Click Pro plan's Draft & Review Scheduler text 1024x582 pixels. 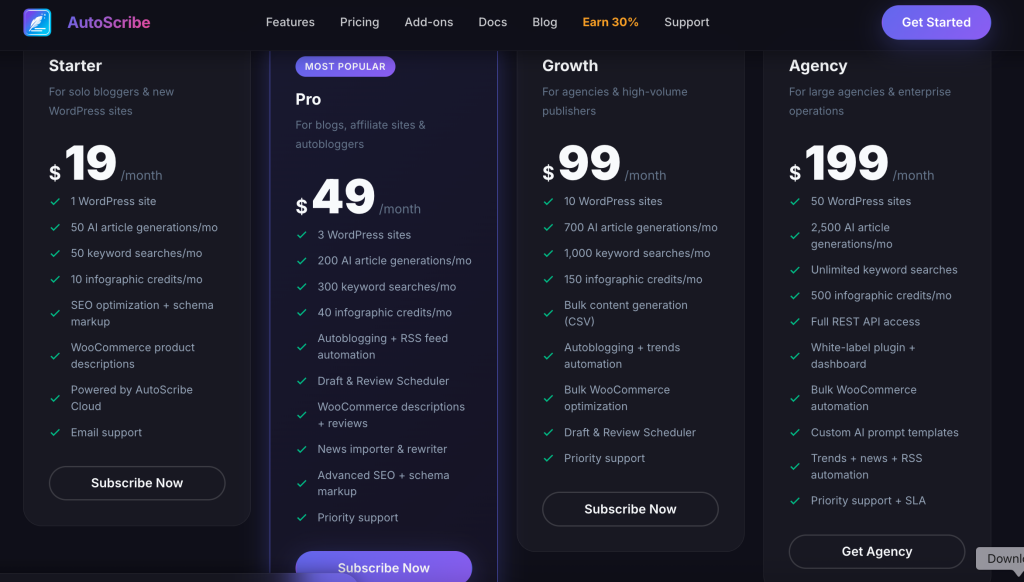pyautogui.click(x=383, y=381)
